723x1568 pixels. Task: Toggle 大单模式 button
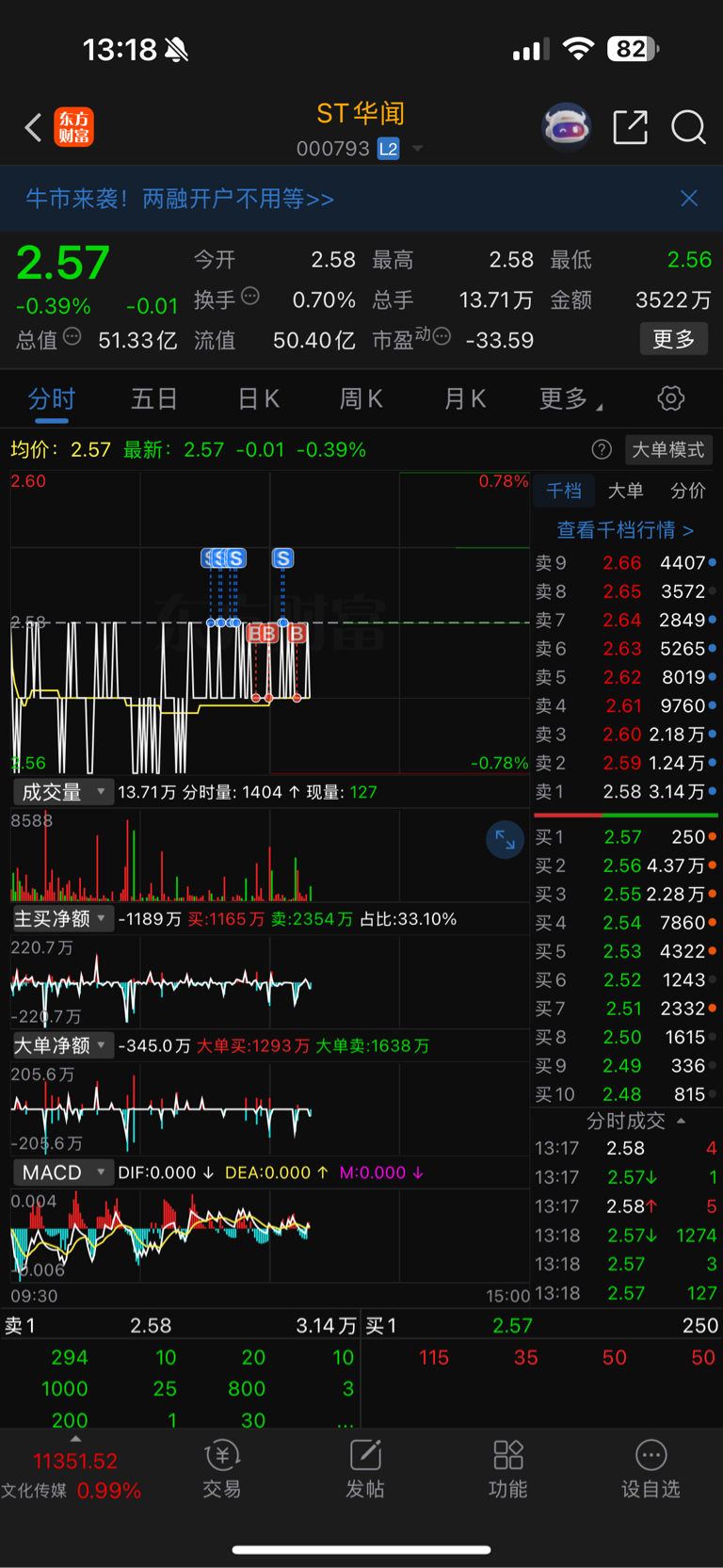[x=667, y=449]
